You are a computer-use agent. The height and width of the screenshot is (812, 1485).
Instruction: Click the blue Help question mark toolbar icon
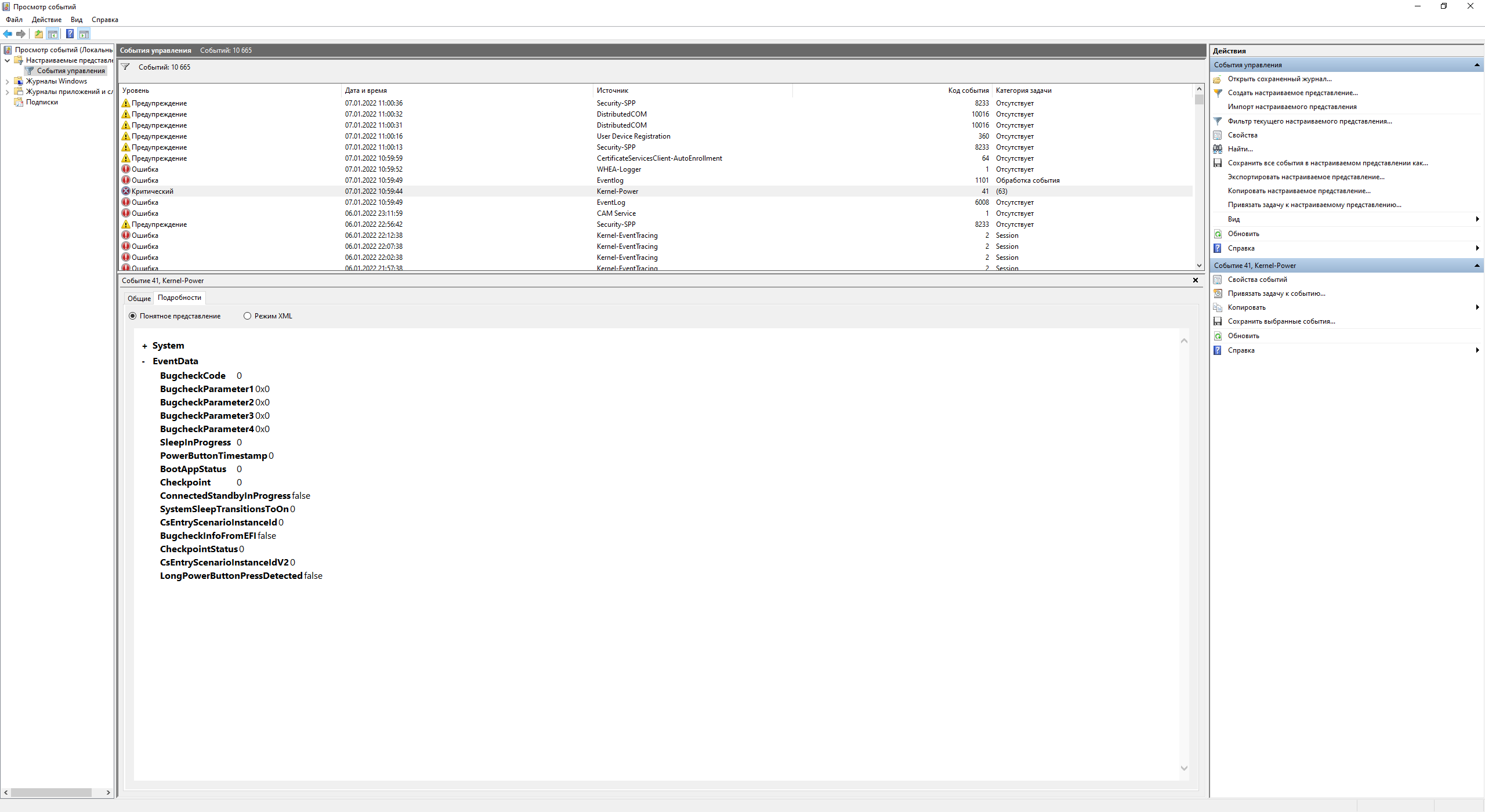coord(70,34)
